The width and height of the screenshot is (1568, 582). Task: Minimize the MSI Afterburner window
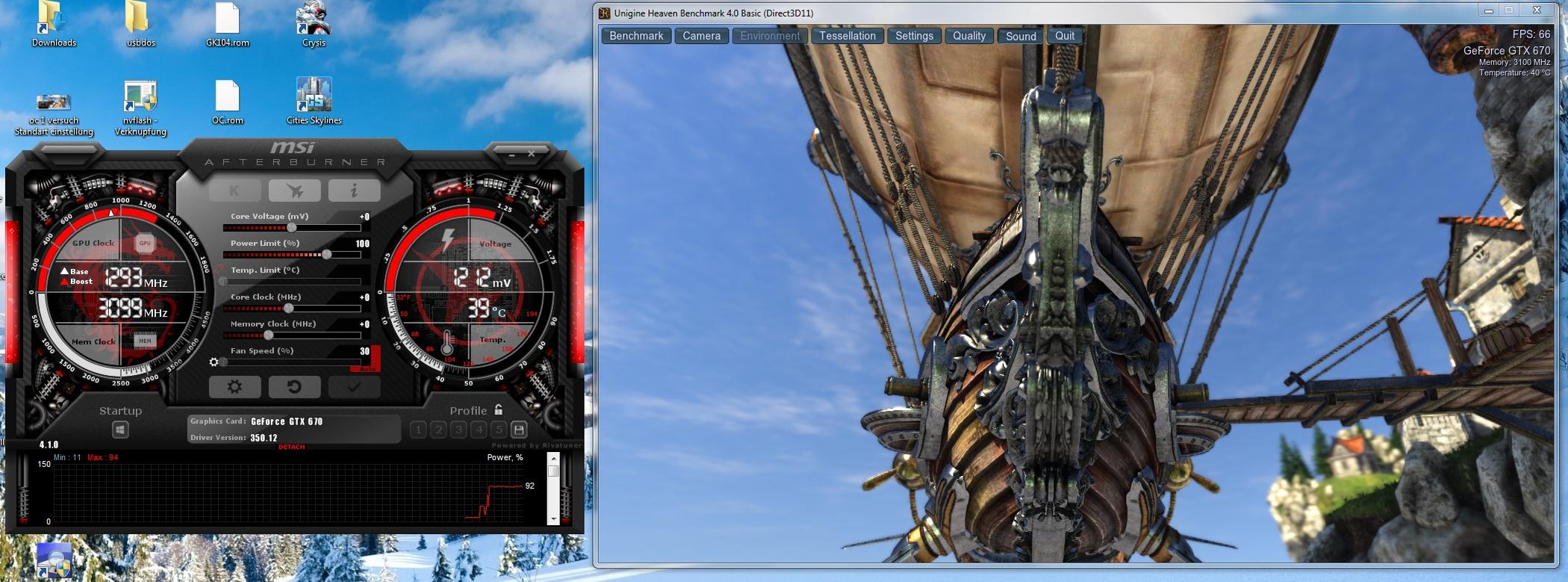[x=511, y=154]
